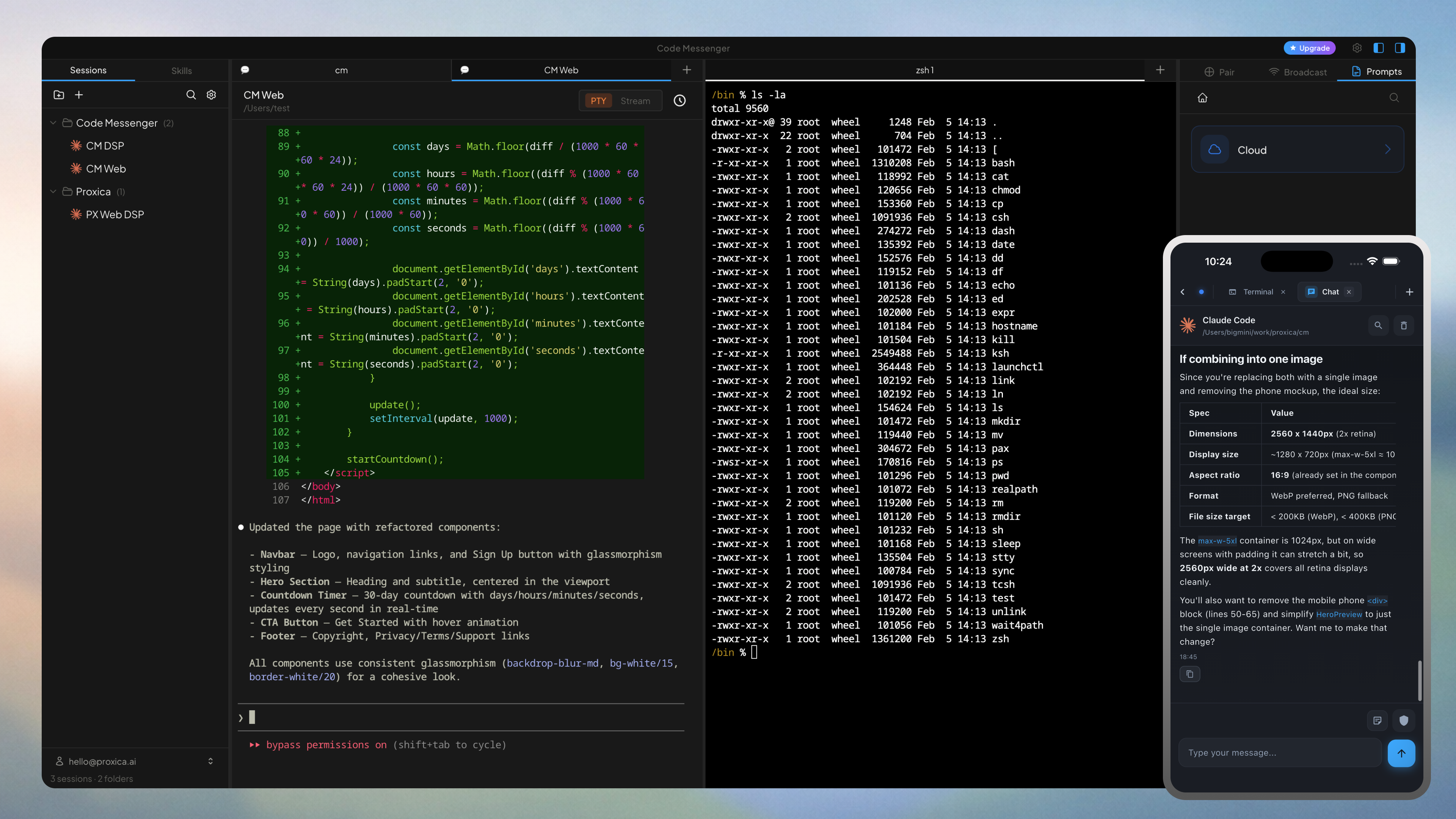Image resolution: width=1456 pixels, height=819 pixels.
Task: Click the new folder icon in Sessions
Action: 59,95
